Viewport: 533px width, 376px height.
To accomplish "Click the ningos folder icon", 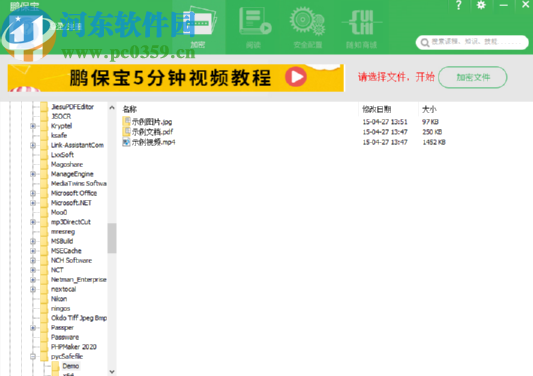I will pyautogui.click(x=44, y=308).
